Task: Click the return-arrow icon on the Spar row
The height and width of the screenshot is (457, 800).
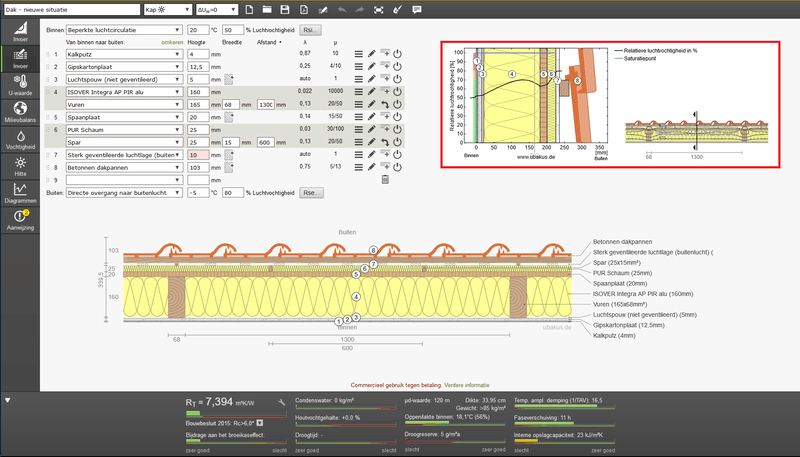Action: click(385, 142)
